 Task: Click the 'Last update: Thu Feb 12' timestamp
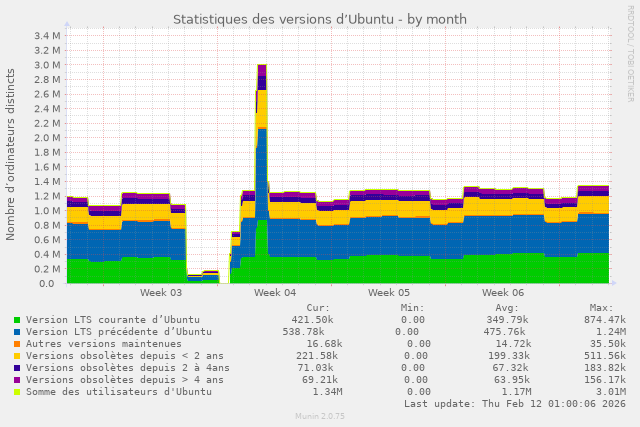(x=515, y=404)
